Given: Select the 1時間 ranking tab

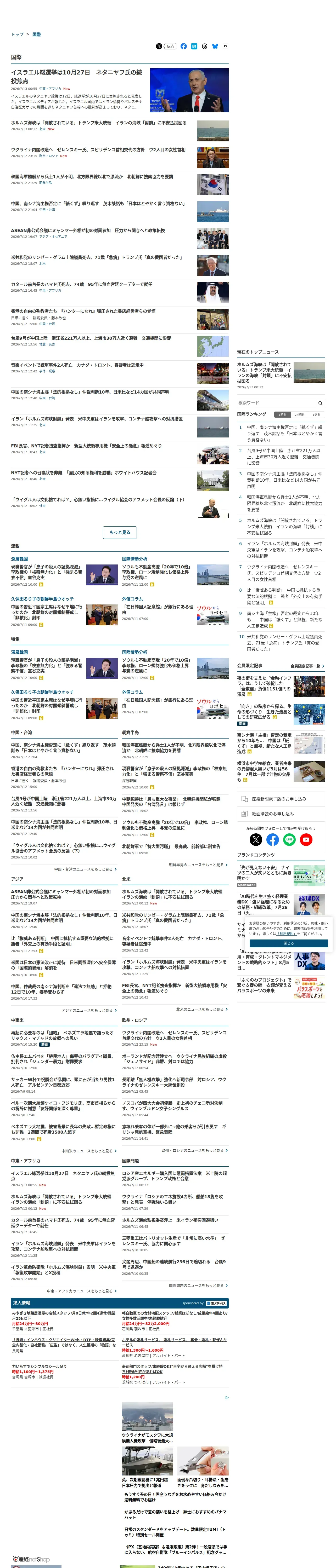Looking at the screenshot, I should point(282,414).
